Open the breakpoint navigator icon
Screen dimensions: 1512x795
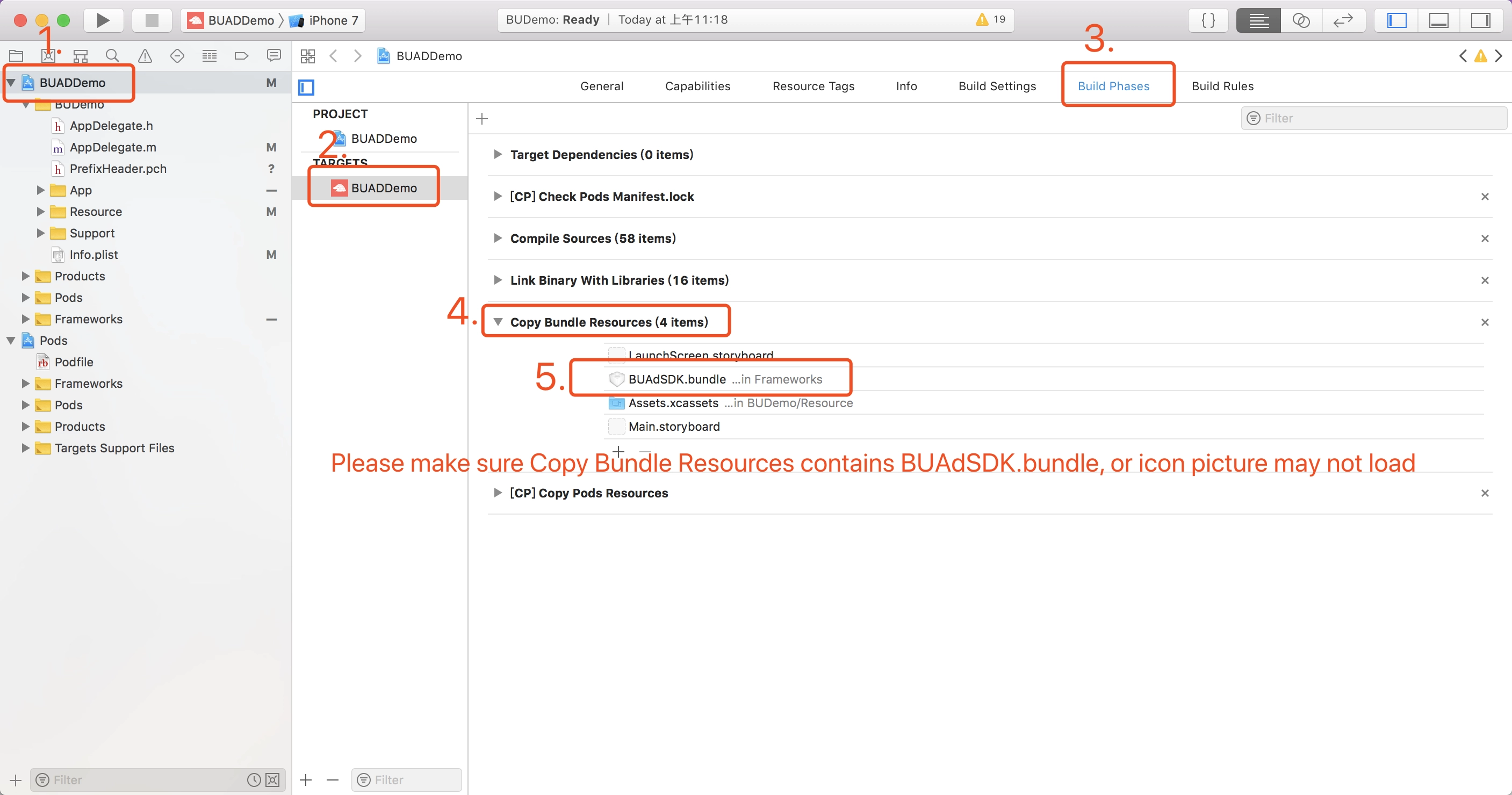(241, 56)
